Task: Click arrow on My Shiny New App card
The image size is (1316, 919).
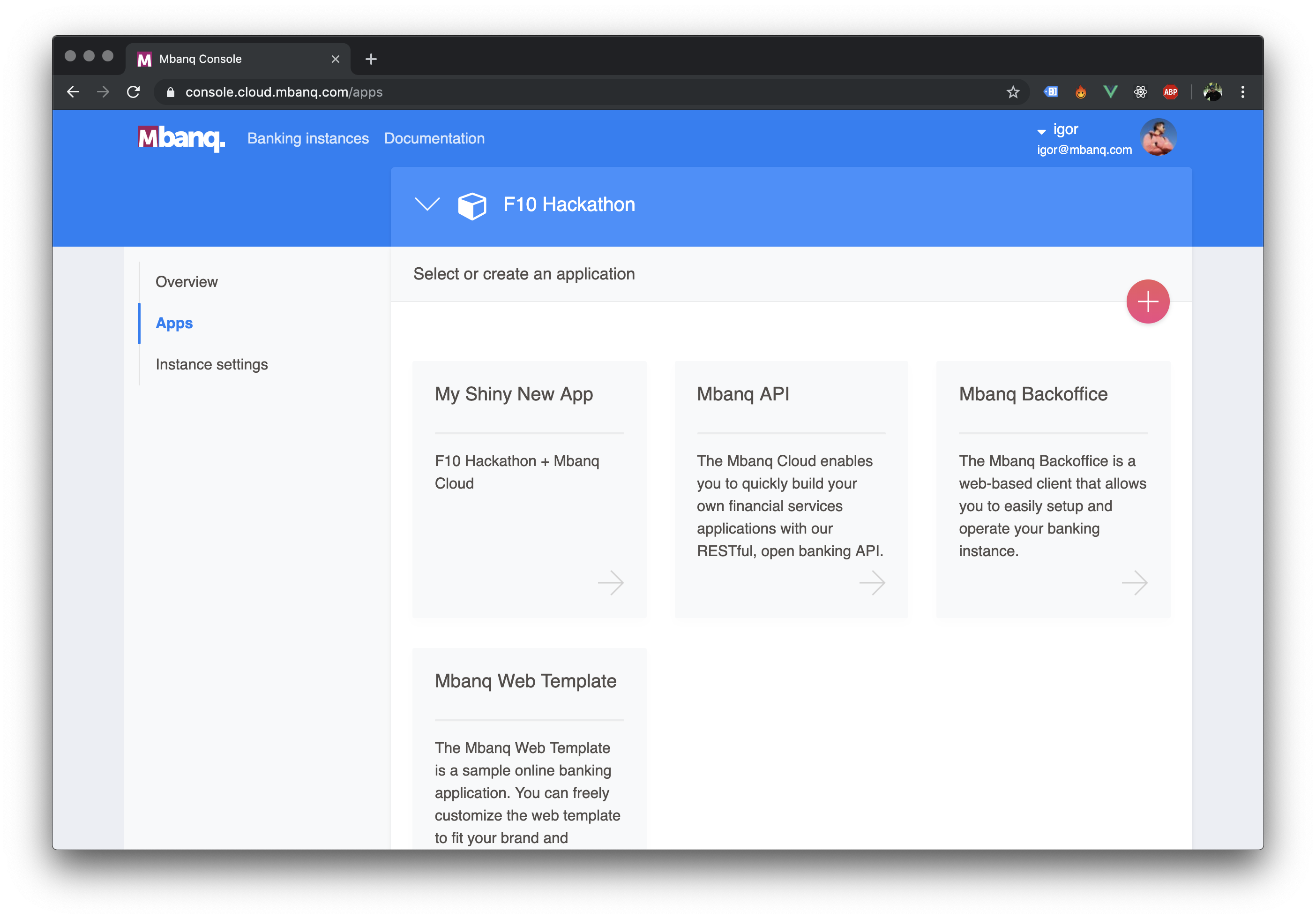Action: pos(610,582)
